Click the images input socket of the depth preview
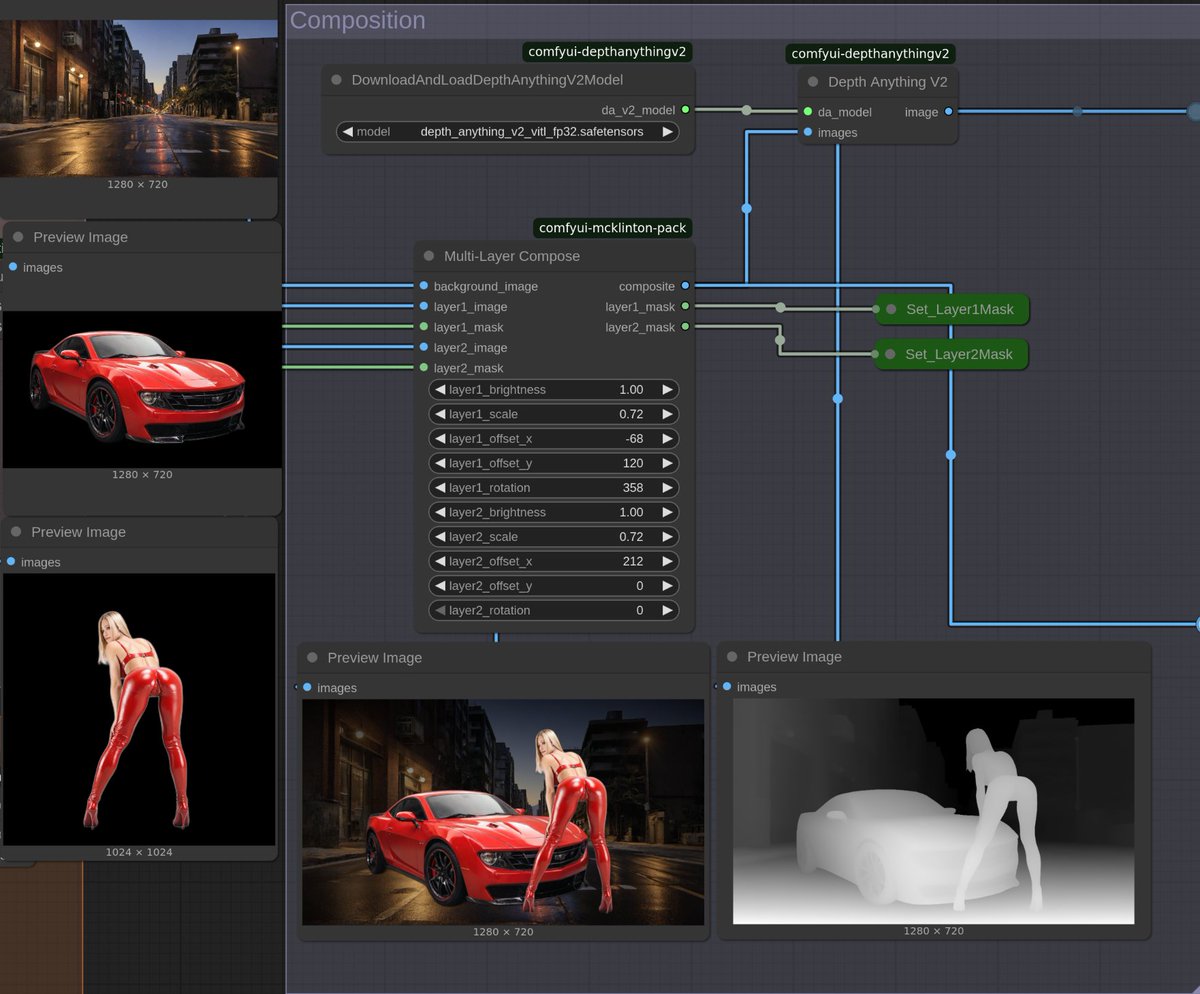1200x994 pixels. [x=727, y=686]
